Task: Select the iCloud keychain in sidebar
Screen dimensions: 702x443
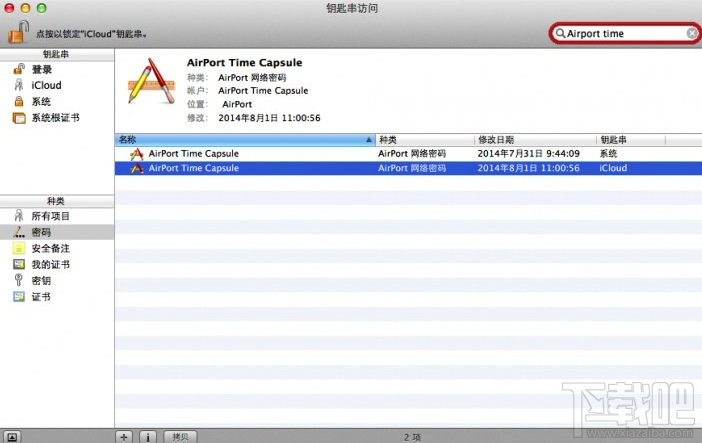Action: coord(46,85)
